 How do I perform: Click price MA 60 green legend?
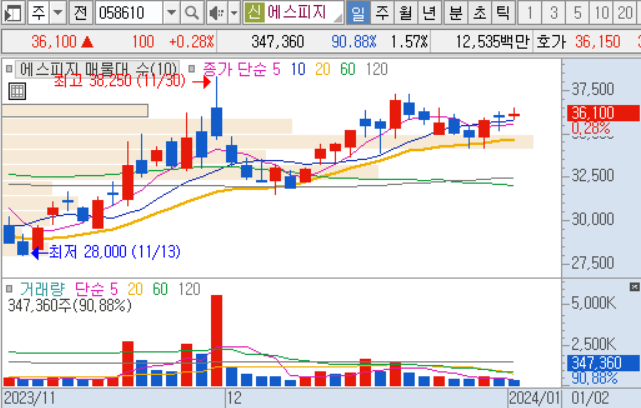coord(347,69)
